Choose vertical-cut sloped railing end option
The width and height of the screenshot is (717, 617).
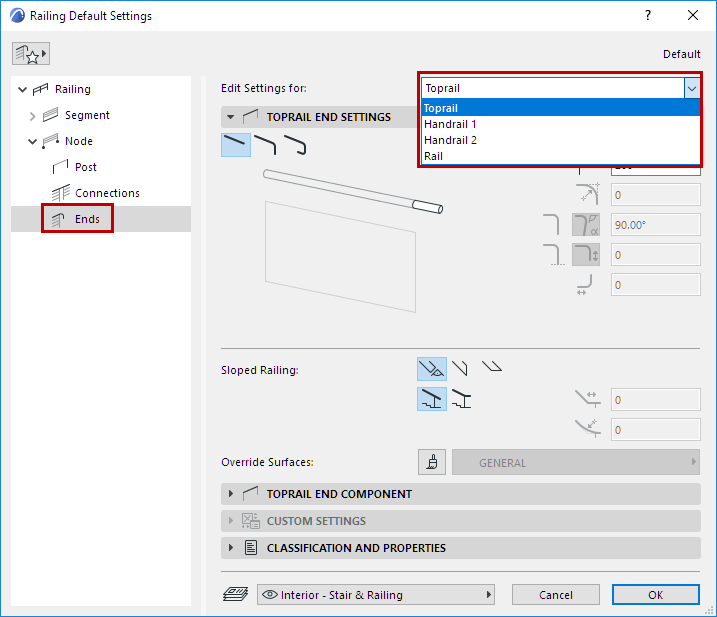460,369
